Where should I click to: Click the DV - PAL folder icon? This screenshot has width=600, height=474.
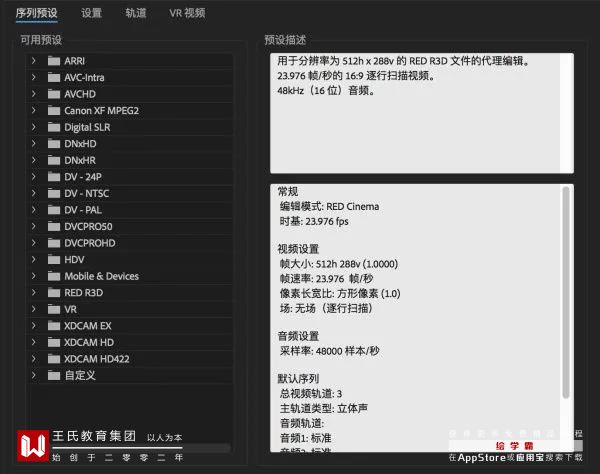pos(54,210)
